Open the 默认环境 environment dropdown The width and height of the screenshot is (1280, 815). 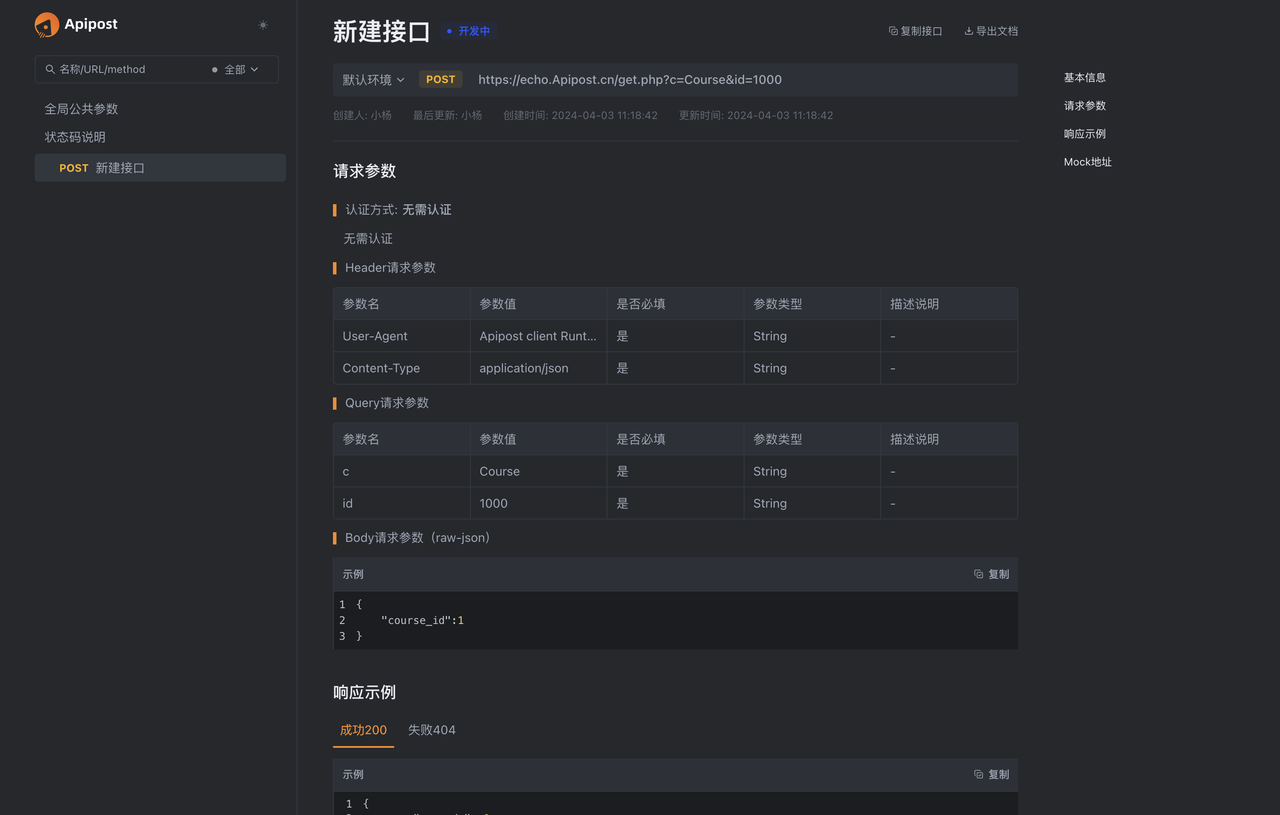tap(370, 79)
